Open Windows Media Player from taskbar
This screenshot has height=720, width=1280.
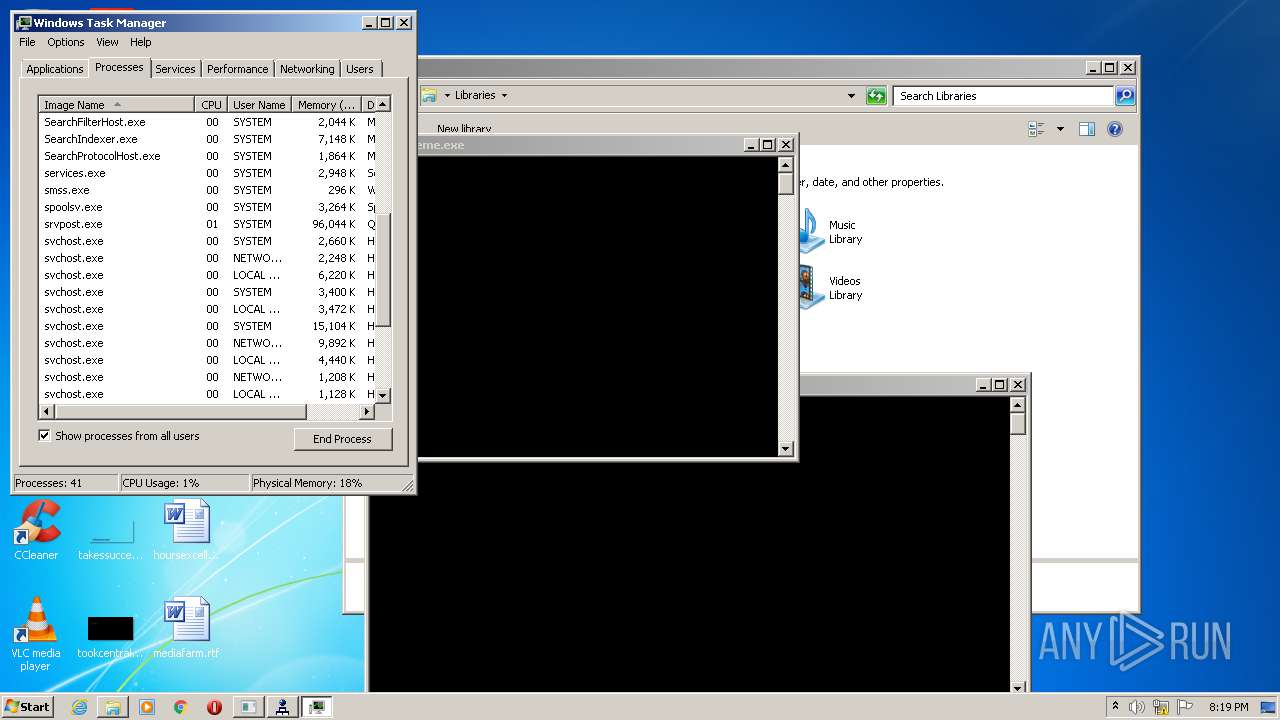(147, 707)
